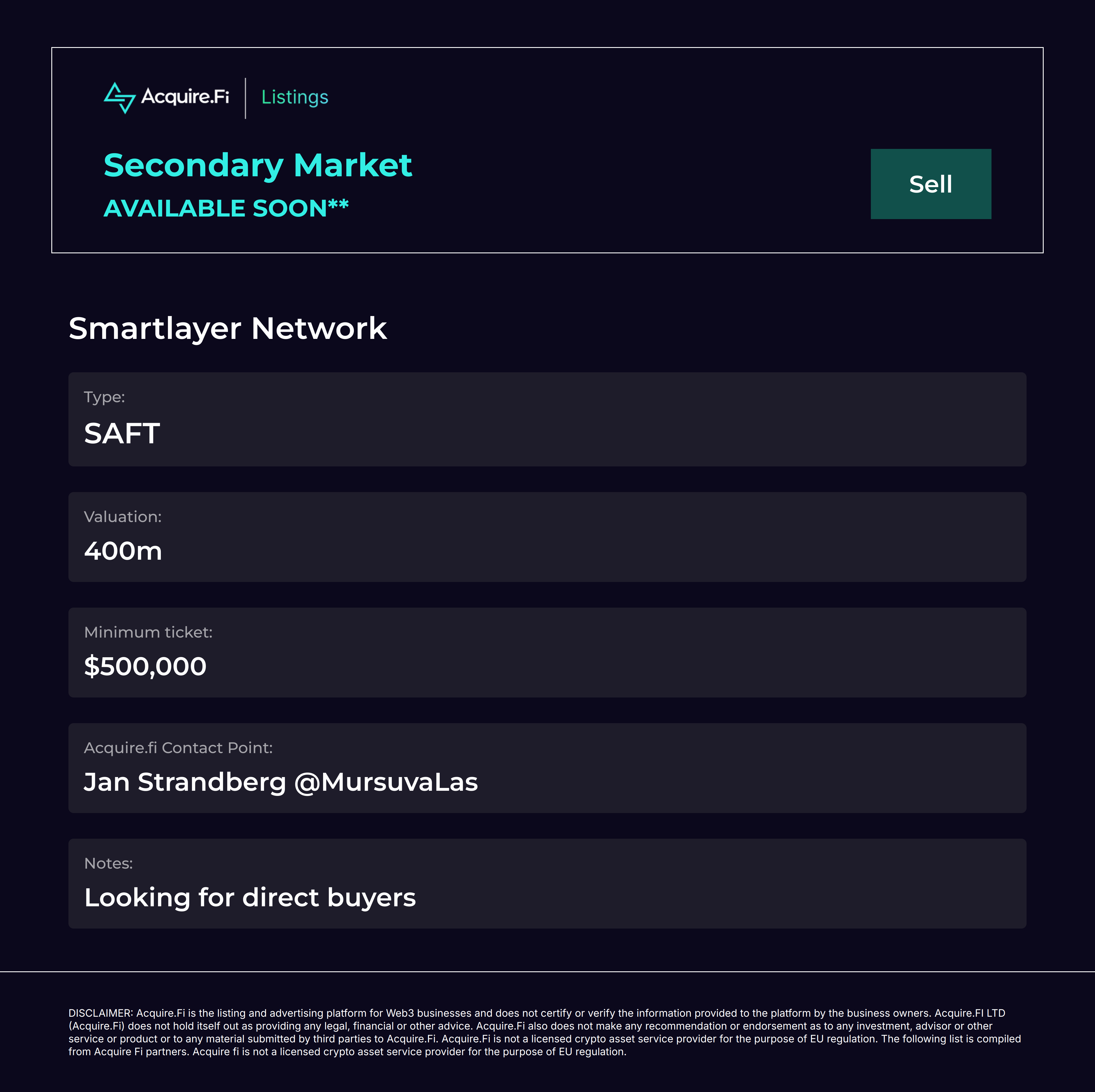Image resolution: width=1095 pixels, height=1092 pixels.
Task: Click the Jan Strandberg contact name
Action: [185, 782]
